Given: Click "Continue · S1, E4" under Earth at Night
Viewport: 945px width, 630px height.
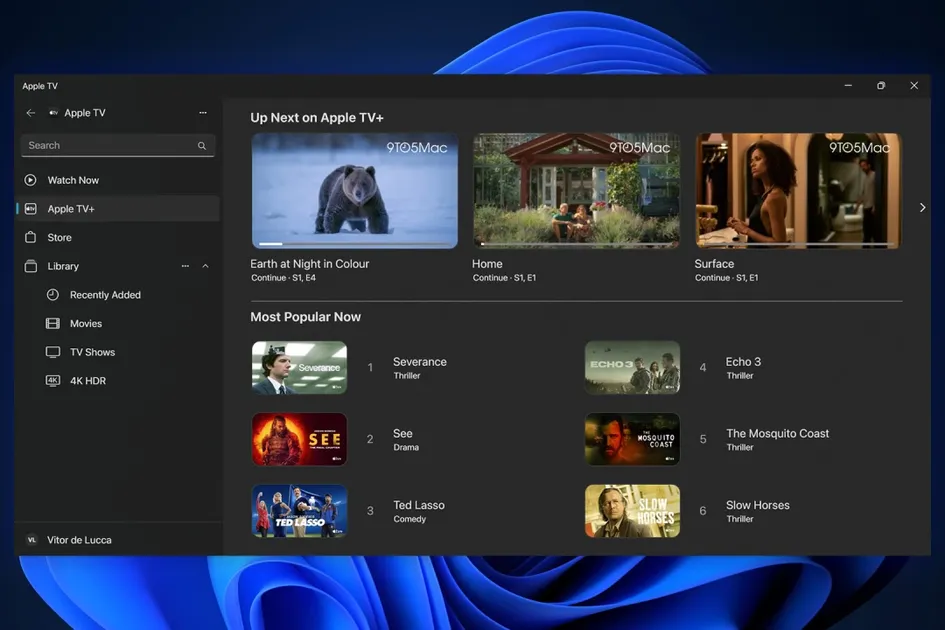Looking at the screenshot, I should (283, 278).
